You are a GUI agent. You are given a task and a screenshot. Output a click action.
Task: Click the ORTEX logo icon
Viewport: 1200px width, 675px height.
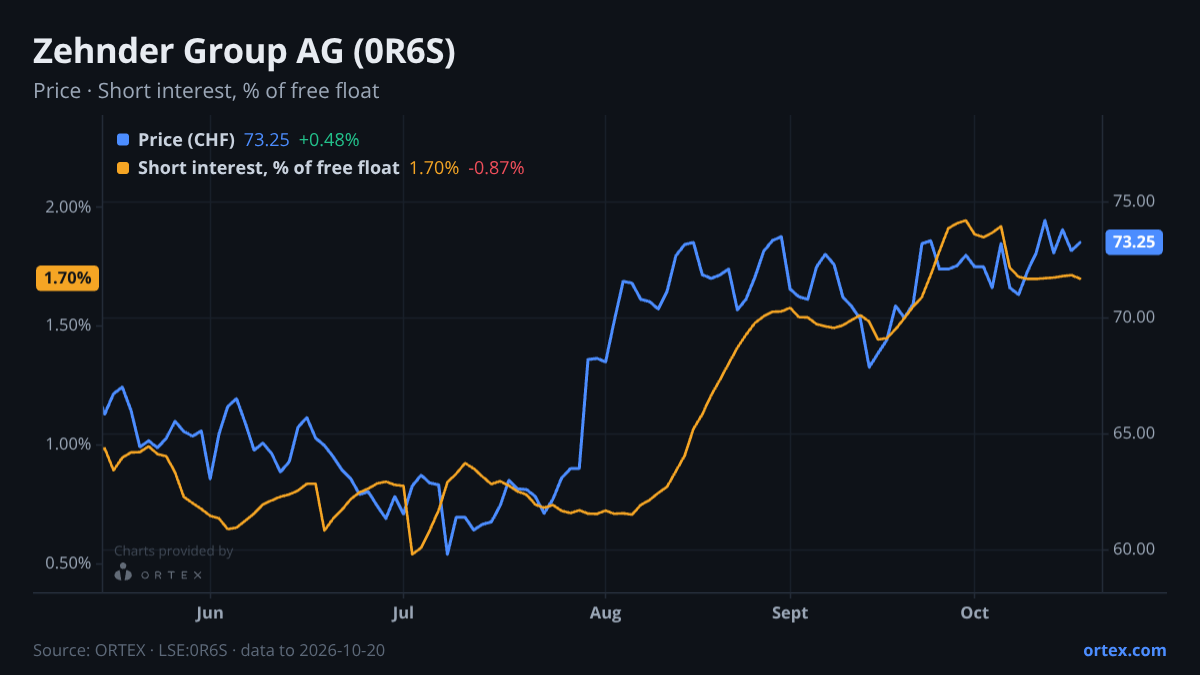[123, 573]
